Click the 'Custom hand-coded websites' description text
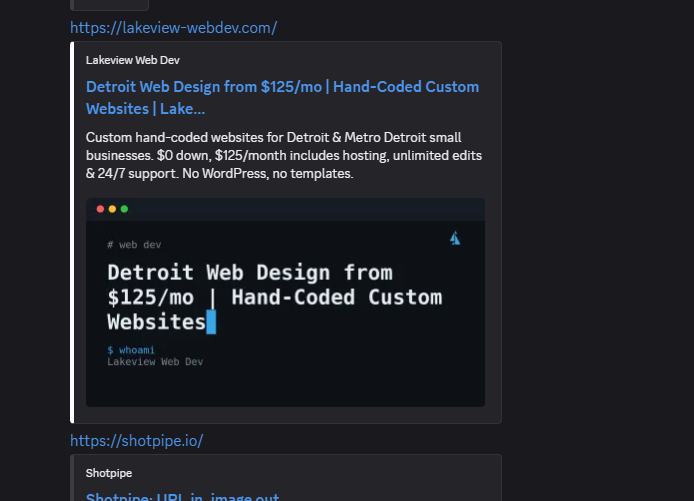The width and height of the screenshot is (694, 501). point(284,155)
